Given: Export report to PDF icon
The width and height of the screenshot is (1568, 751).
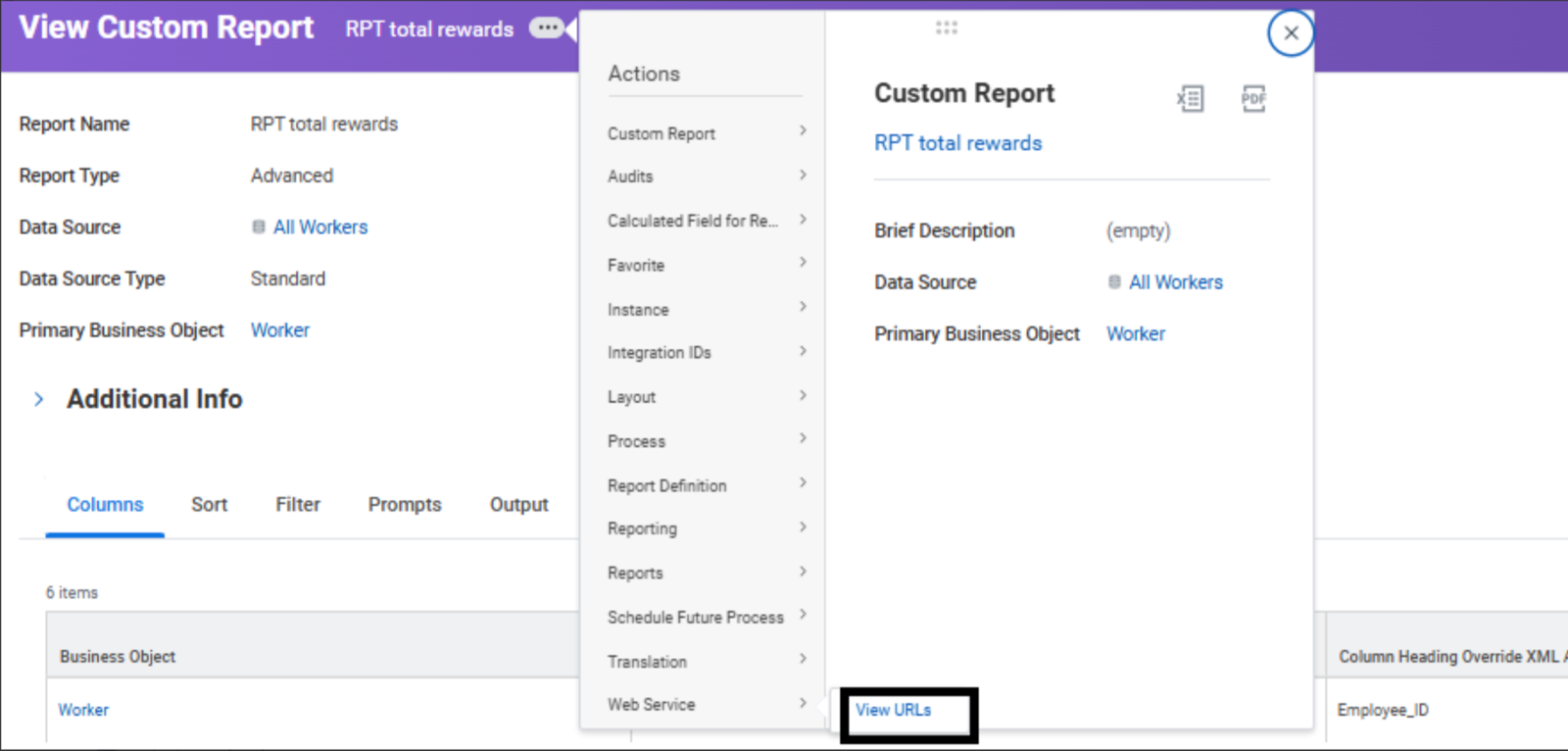Looking at the screenshot, I should (1253, 98).
